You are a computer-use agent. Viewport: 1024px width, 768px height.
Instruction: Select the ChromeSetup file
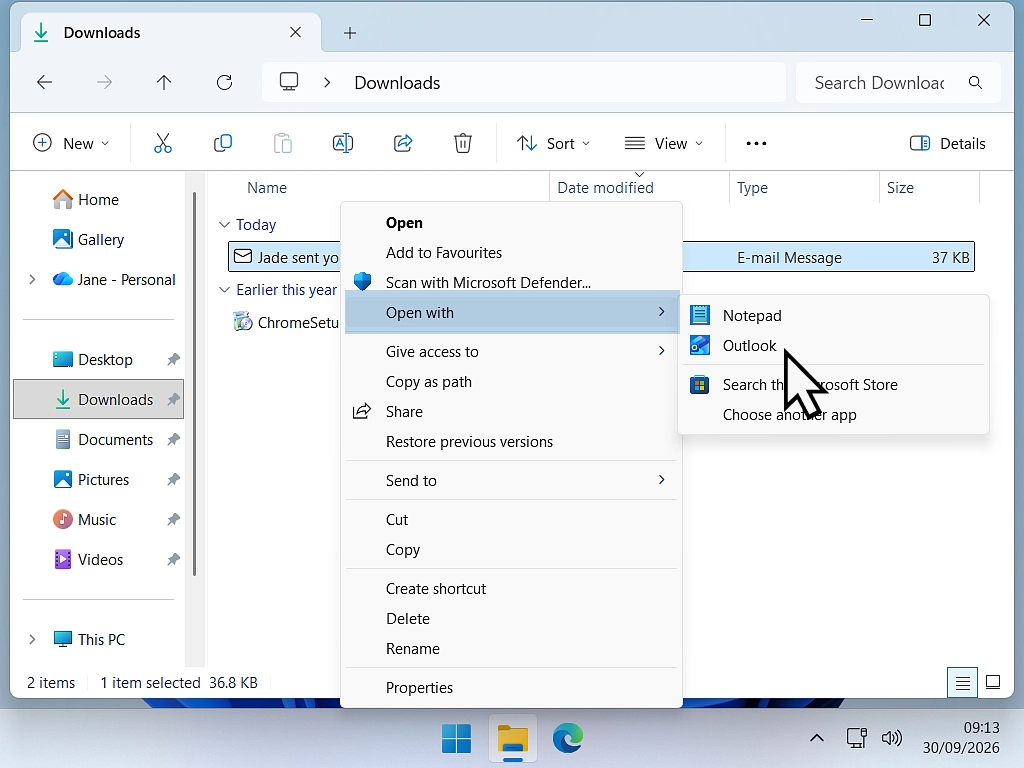(x=286, y=322)
